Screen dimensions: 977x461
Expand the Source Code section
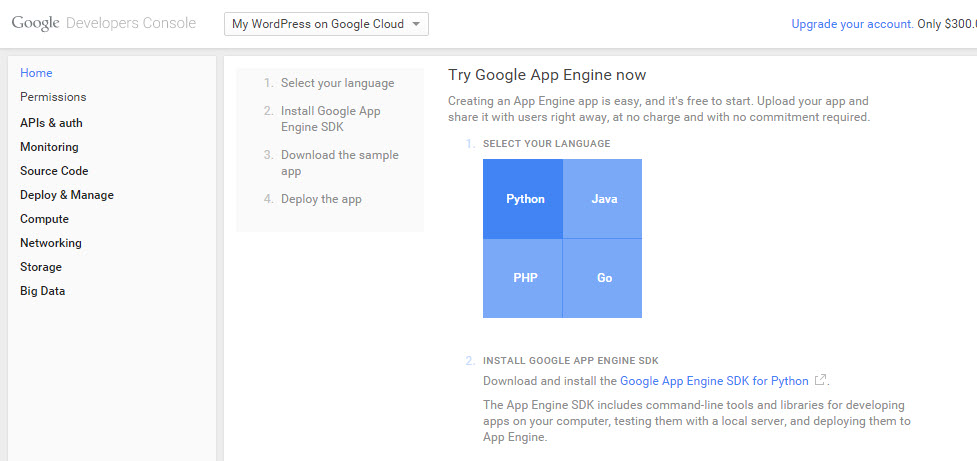(x=54, y=171)
